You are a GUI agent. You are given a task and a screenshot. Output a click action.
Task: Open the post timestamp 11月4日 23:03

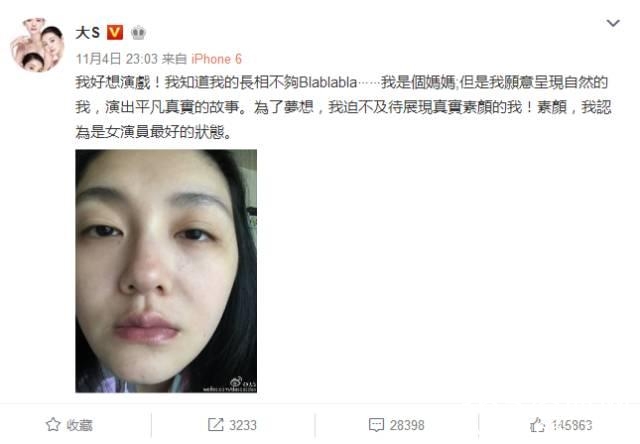(117, 59)
